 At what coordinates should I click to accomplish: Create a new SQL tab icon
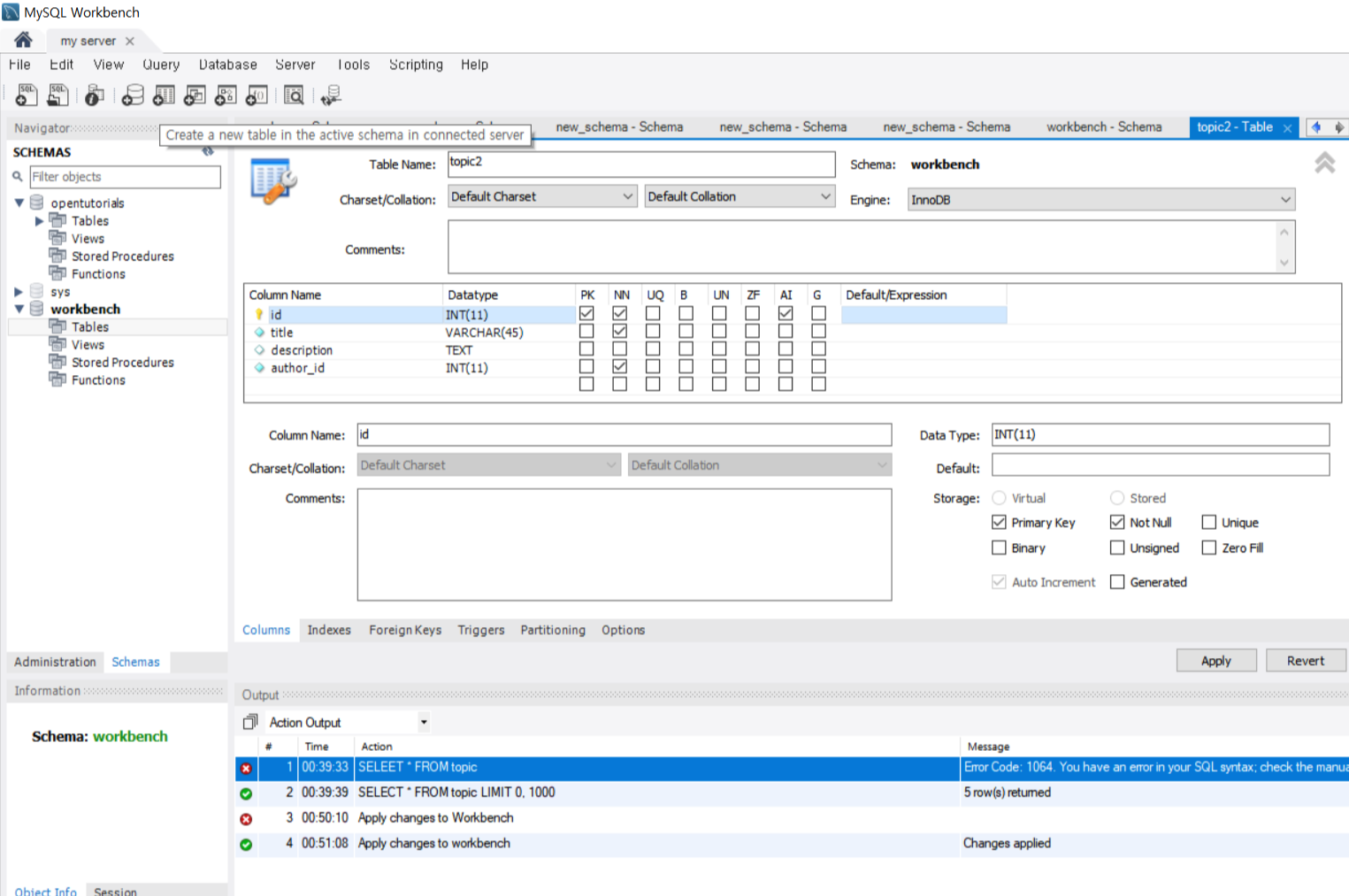27,95
